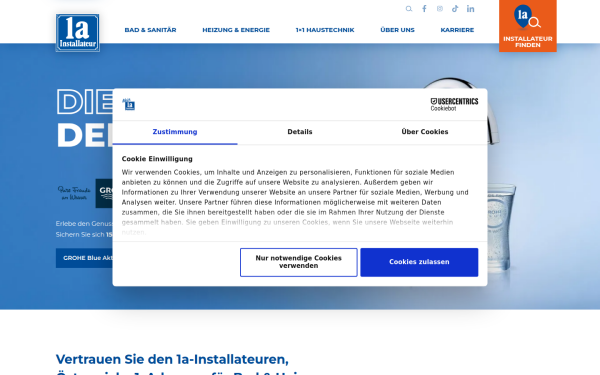This screenshot has height=375, width=600.
Task: Click the 1a Installateur logo
Action: click(78, 33)
